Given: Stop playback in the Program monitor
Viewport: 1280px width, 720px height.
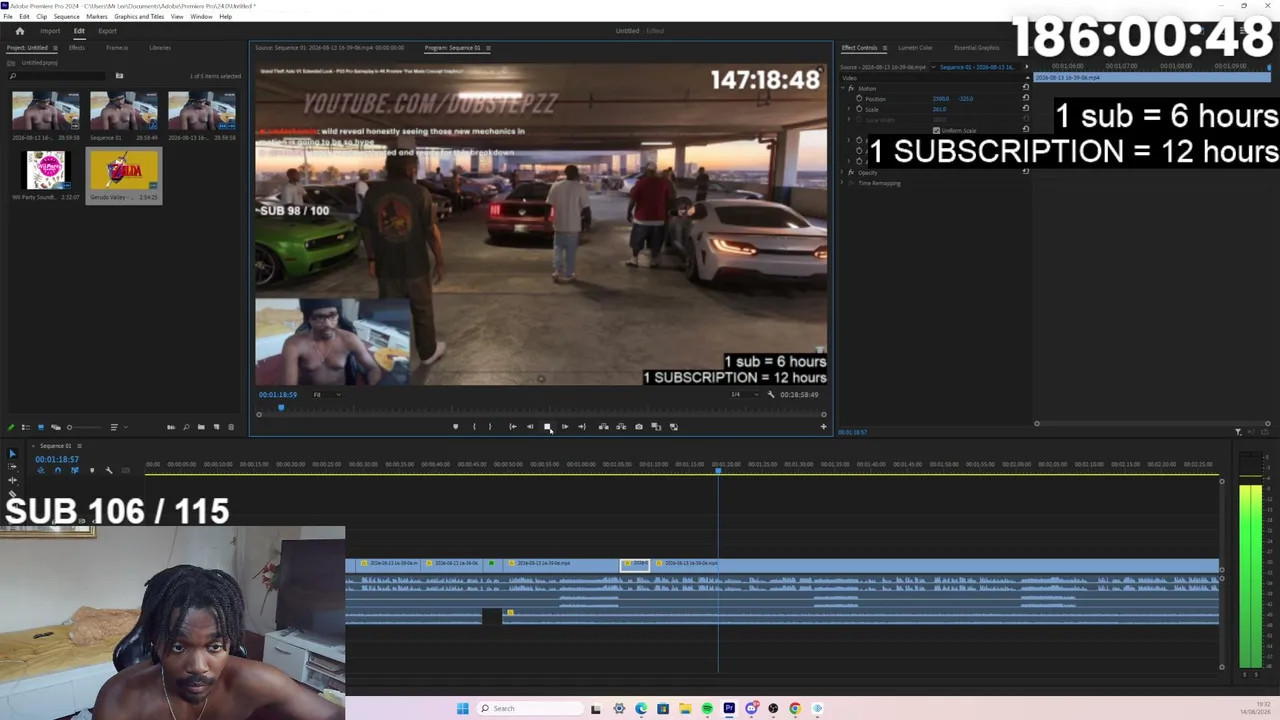Looking at the screenshot, I should click(x=547, y=427).
